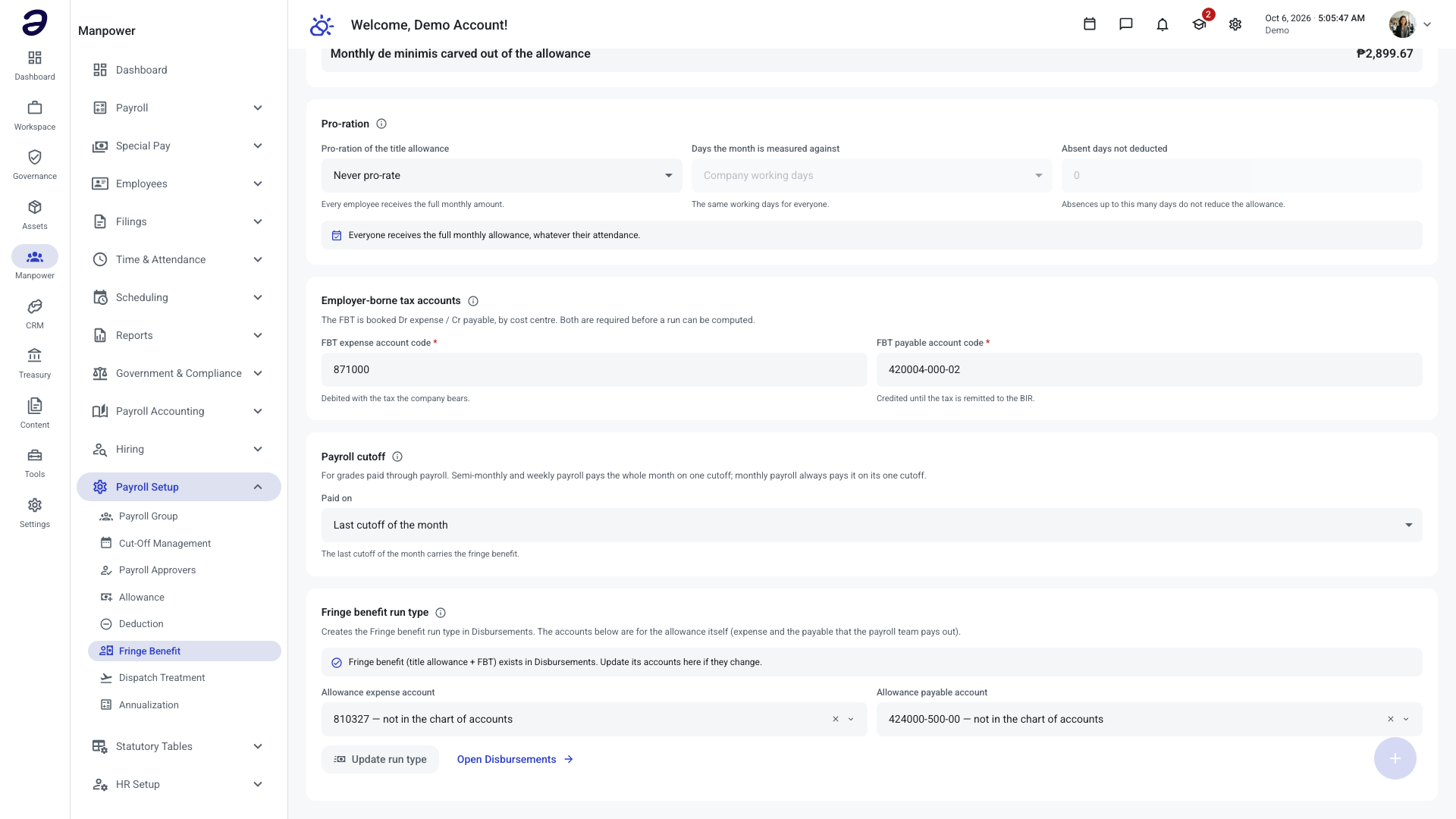Click the Fringe benefit run type info icon
The image size is (1456, 819).
tap(441, 613)
